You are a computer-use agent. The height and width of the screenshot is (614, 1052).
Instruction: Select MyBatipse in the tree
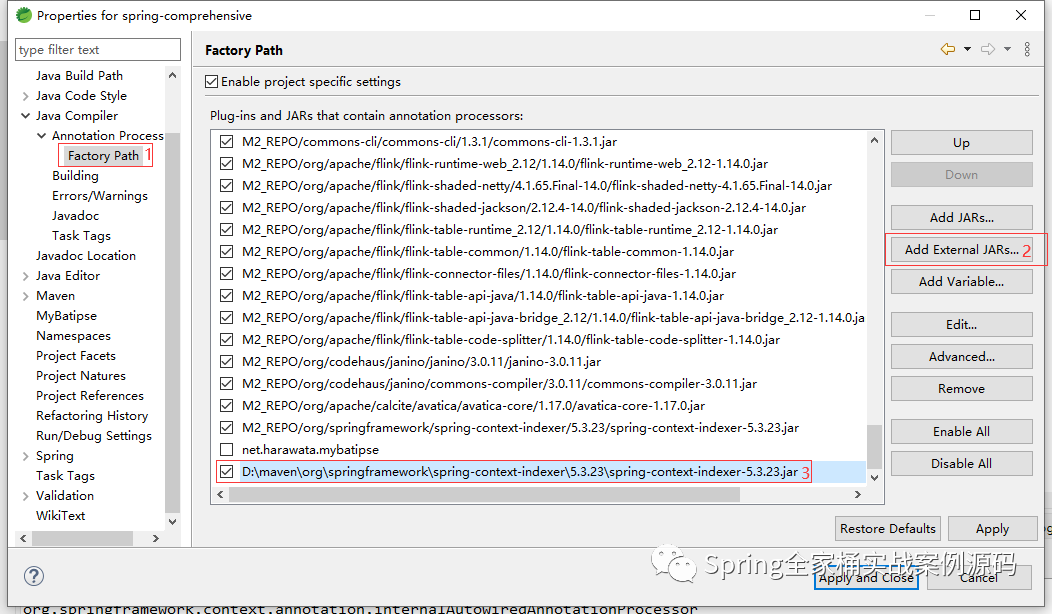pyautogui.click(x=66, y=315)
